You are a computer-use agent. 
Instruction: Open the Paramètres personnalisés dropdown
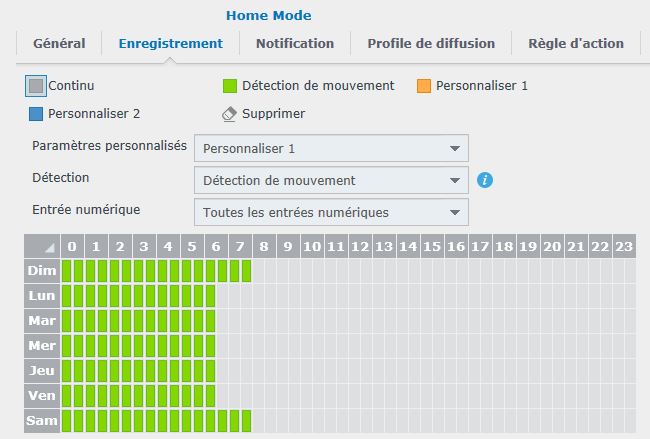(x=331, y=148)
